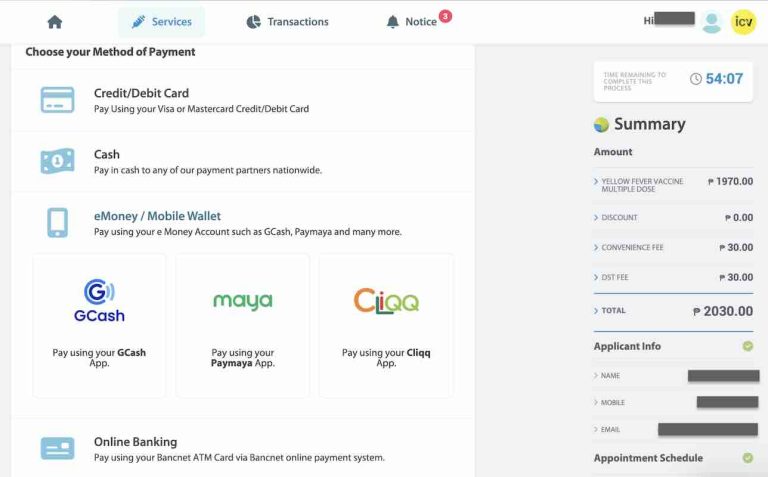Pay using the Maya app
Screen dimensions: 768x477
[x=243, y=325]
